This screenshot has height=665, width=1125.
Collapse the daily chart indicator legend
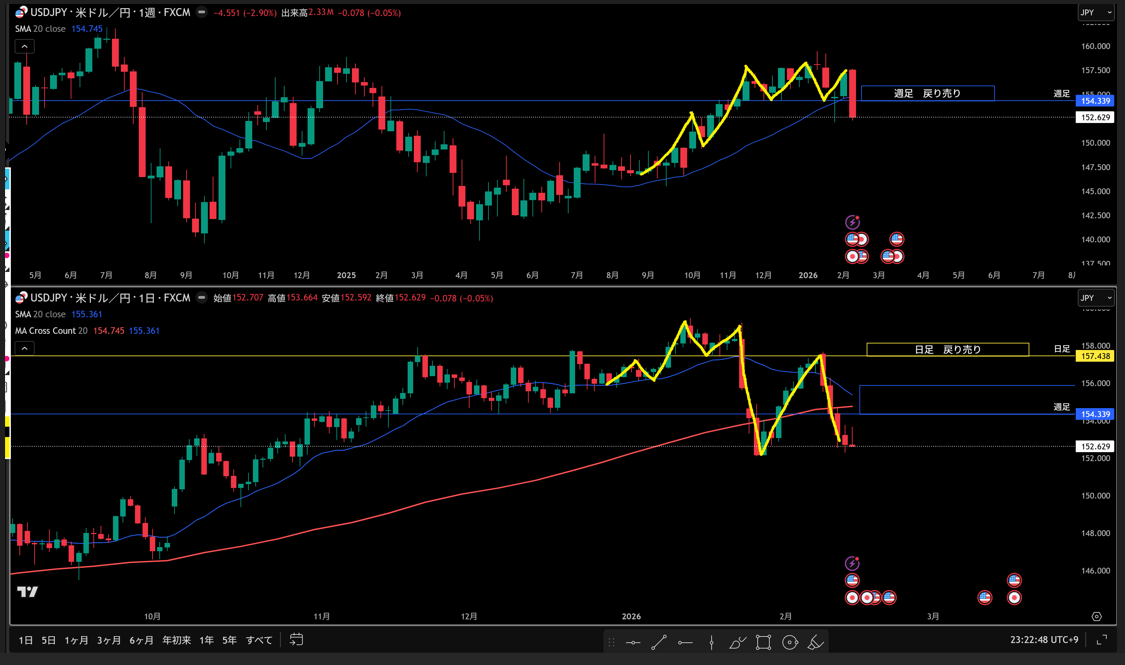tap(24, 348)
